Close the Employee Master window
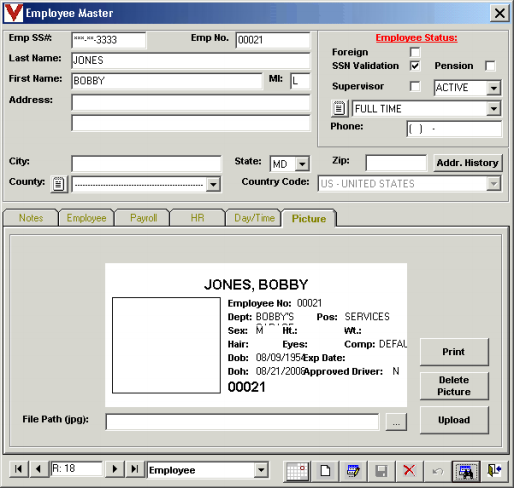This screenshot has height=488, width=514. 499,13
